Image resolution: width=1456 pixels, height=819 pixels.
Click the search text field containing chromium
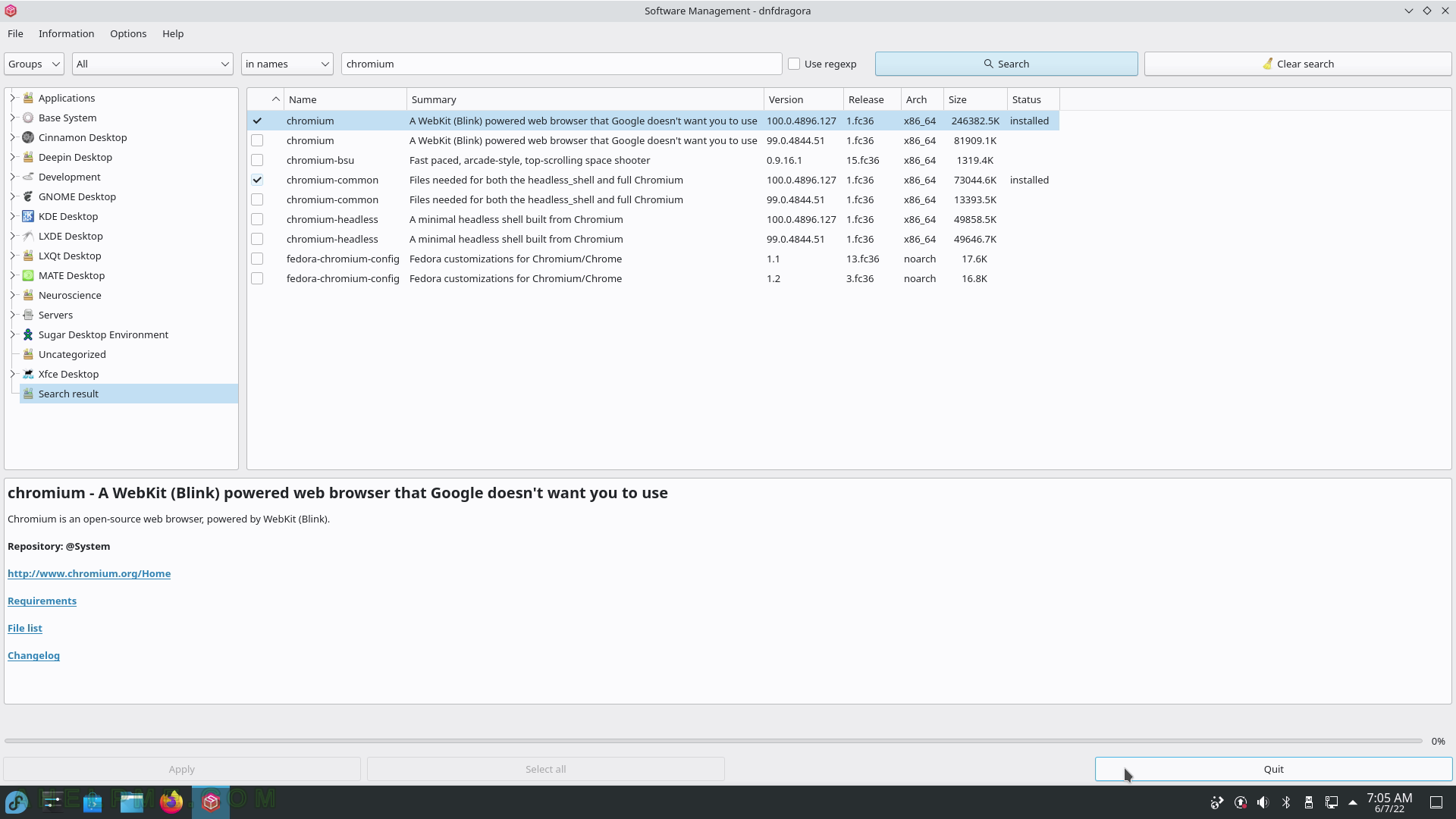pyautogui.click(x=561, y=64)
